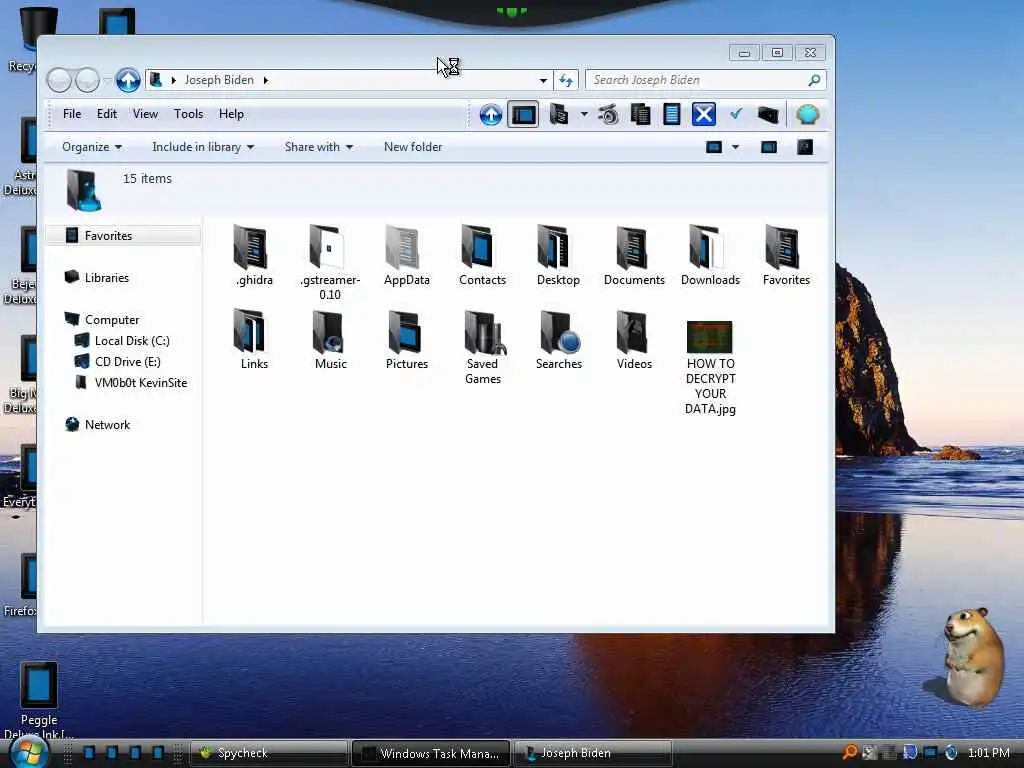The height and width of the screenshot is (768, 1024).
Task: Click the Start orb on the taskbar
Action: tap(29, 752)
